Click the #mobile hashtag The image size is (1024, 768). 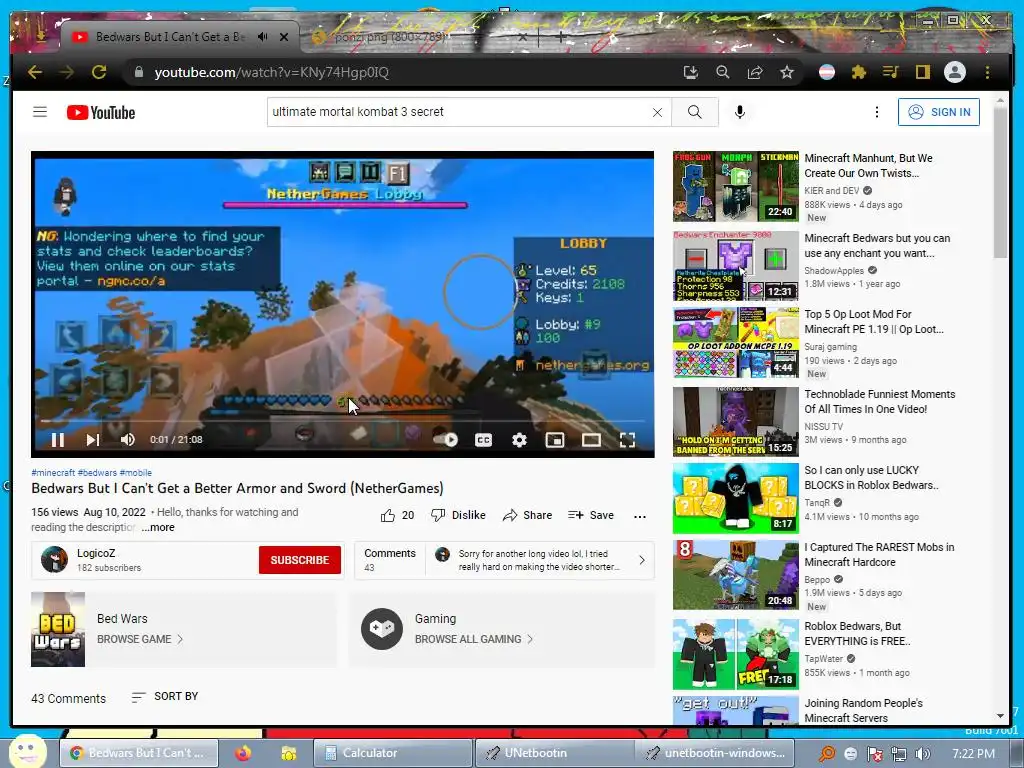point(136,473)
